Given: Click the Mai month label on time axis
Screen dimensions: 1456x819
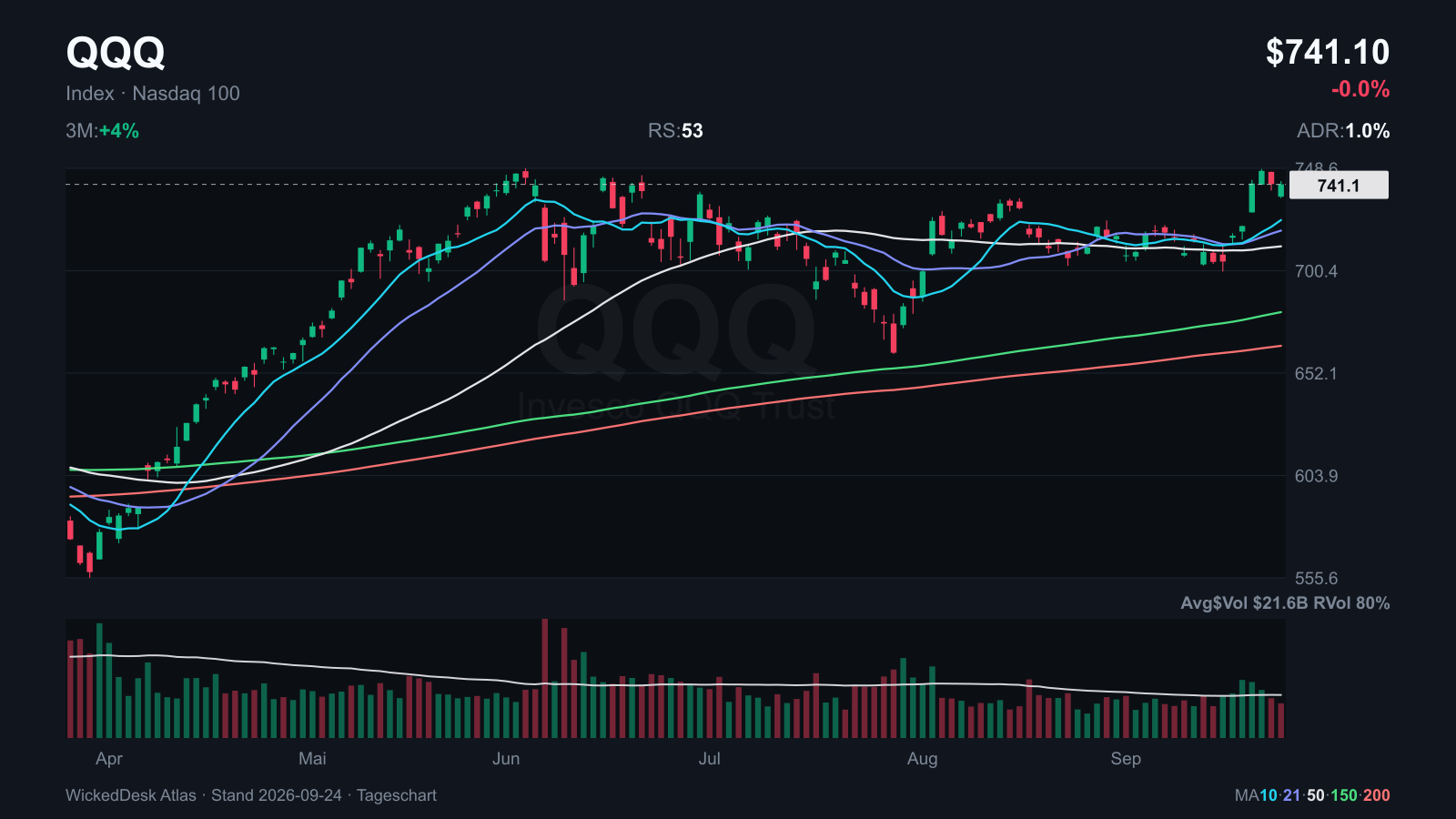Looking at the screenshot, I should [312, 759].
